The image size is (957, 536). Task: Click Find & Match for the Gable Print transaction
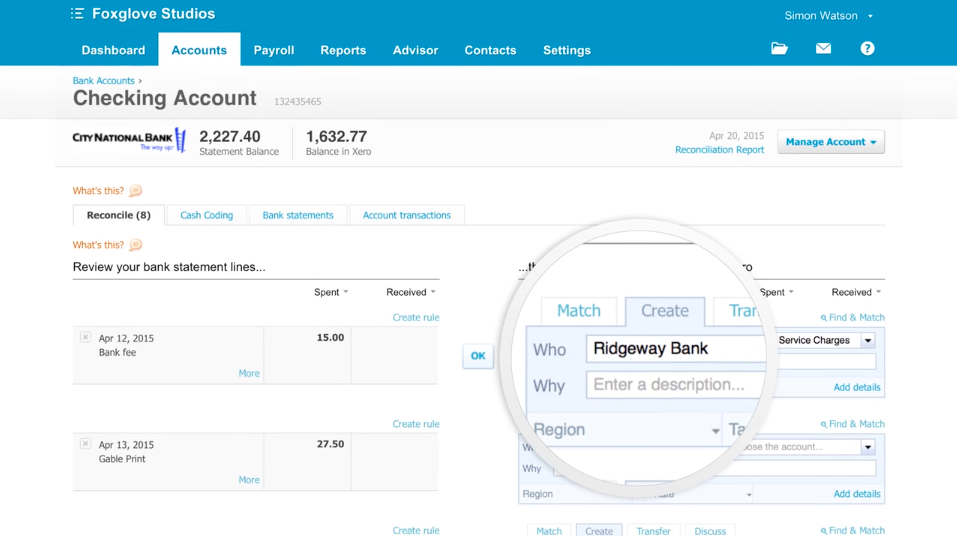853,424
